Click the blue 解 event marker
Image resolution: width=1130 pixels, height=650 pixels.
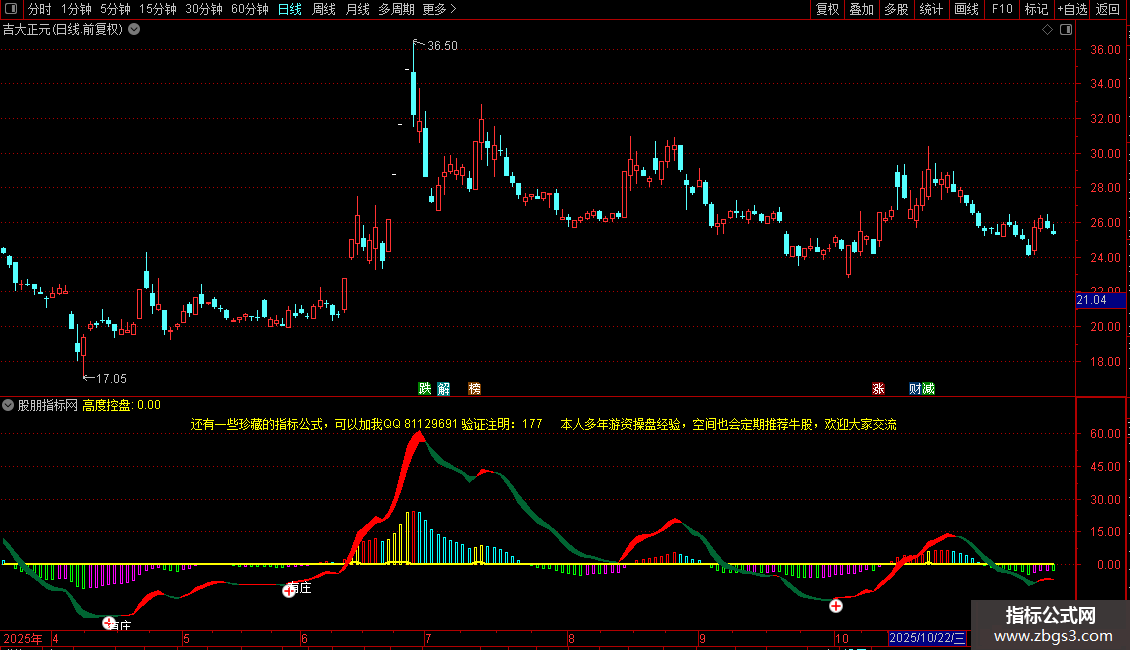pyautogui.click(x=443, y=389)
